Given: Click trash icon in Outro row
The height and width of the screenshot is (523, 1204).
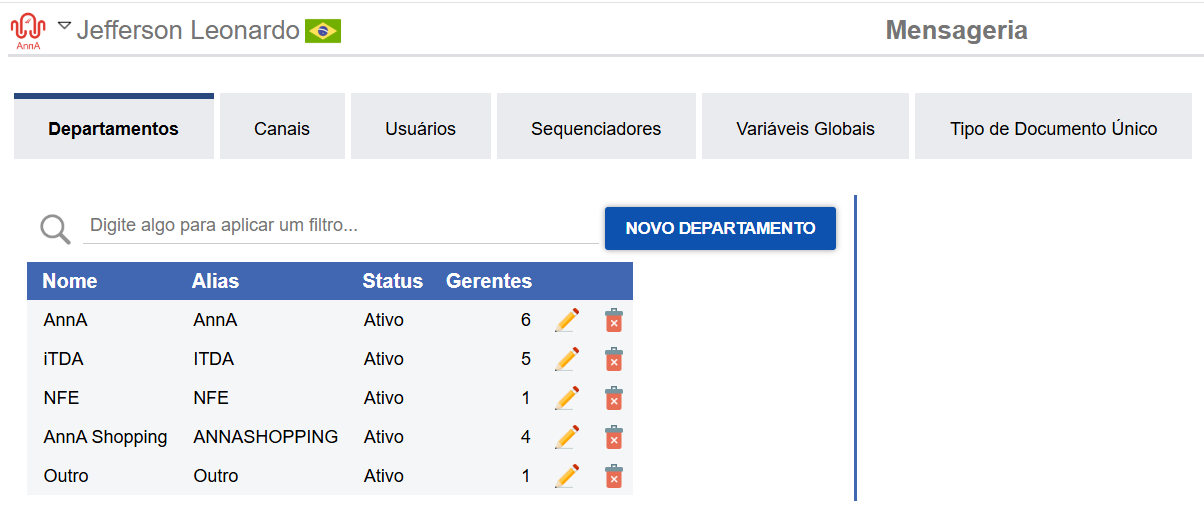Looking at the screenshot, I should coord(614,476).
